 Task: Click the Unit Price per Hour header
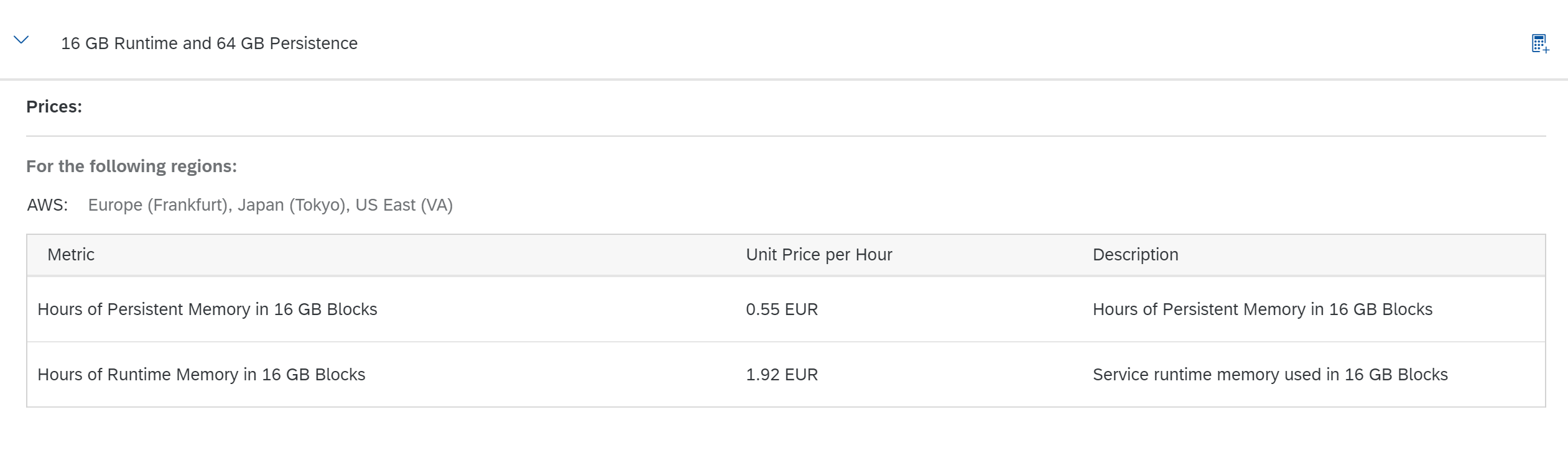point(819,255)
